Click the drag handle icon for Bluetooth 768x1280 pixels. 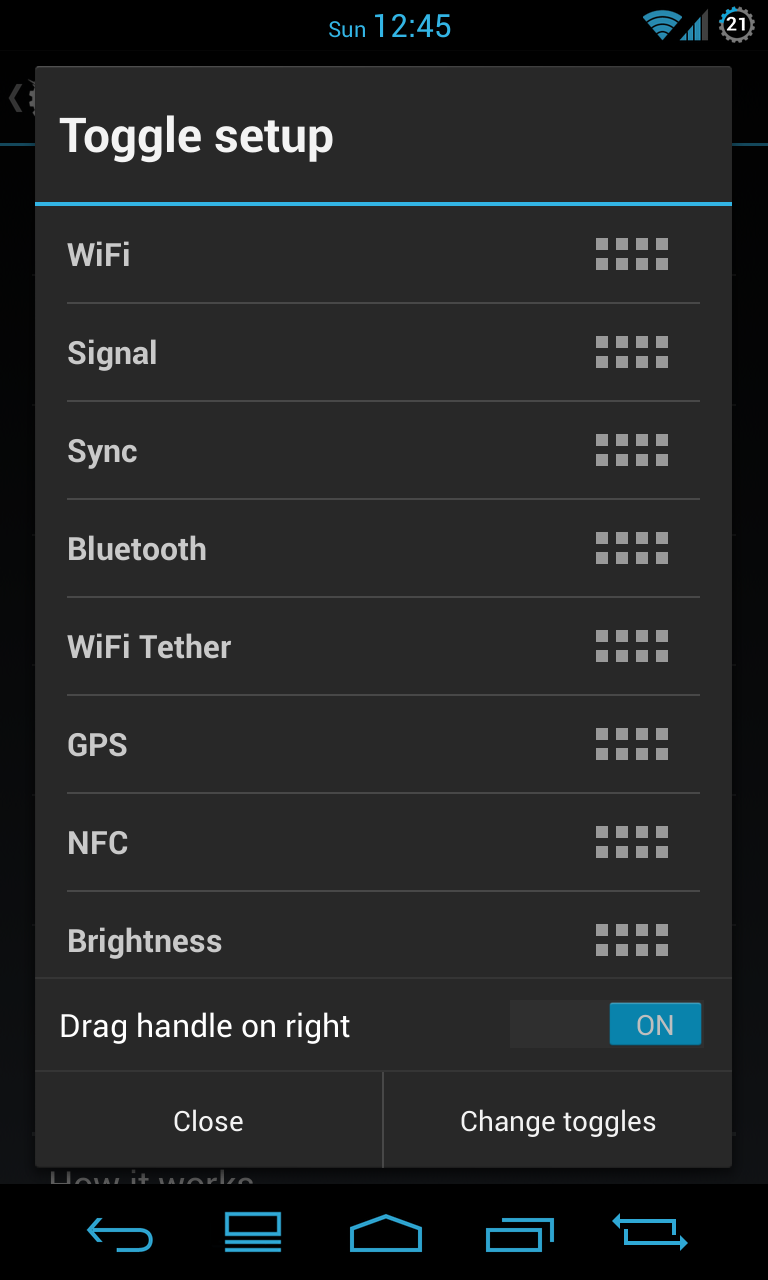(632, 548)
